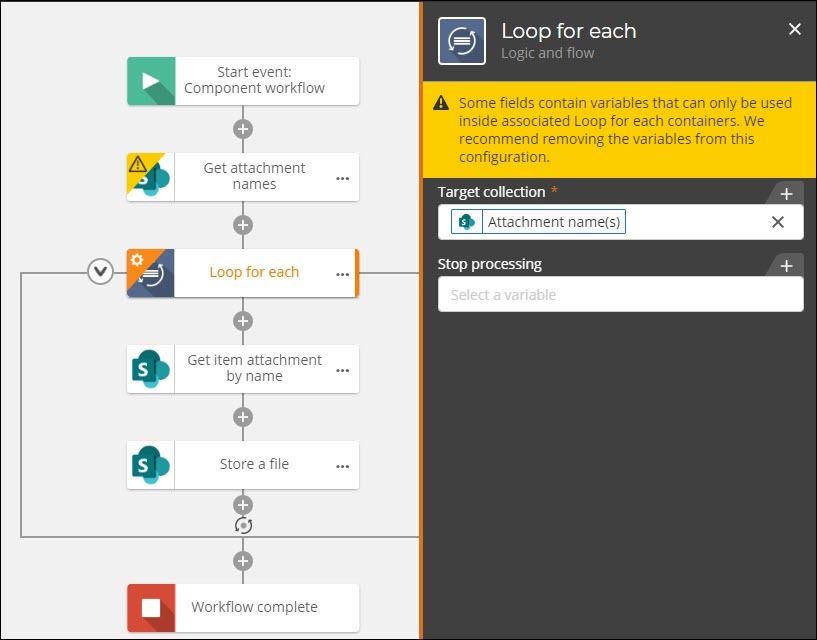Select the Workflow complete card
This screenshot has height=640, width=817.
point(243,608)
